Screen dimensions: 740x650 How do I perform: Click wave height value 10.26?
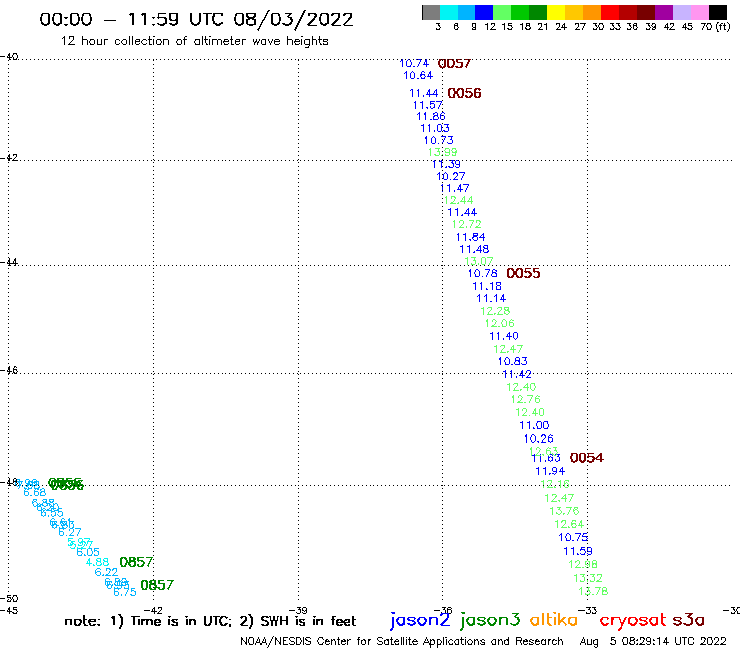[538, 439]
